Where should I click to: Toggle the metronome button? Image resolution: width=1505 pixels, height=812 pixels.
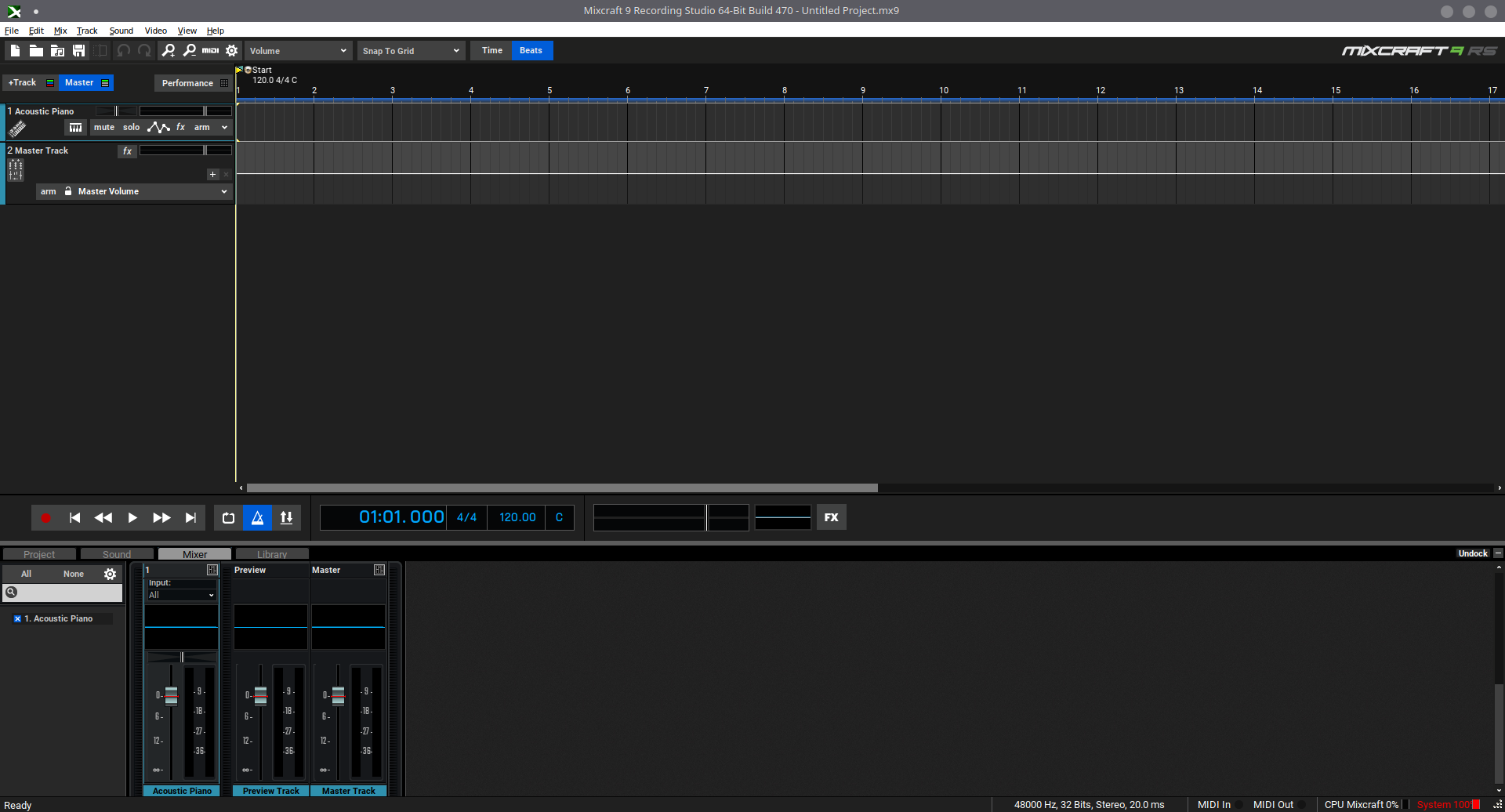tap(257, 517)
